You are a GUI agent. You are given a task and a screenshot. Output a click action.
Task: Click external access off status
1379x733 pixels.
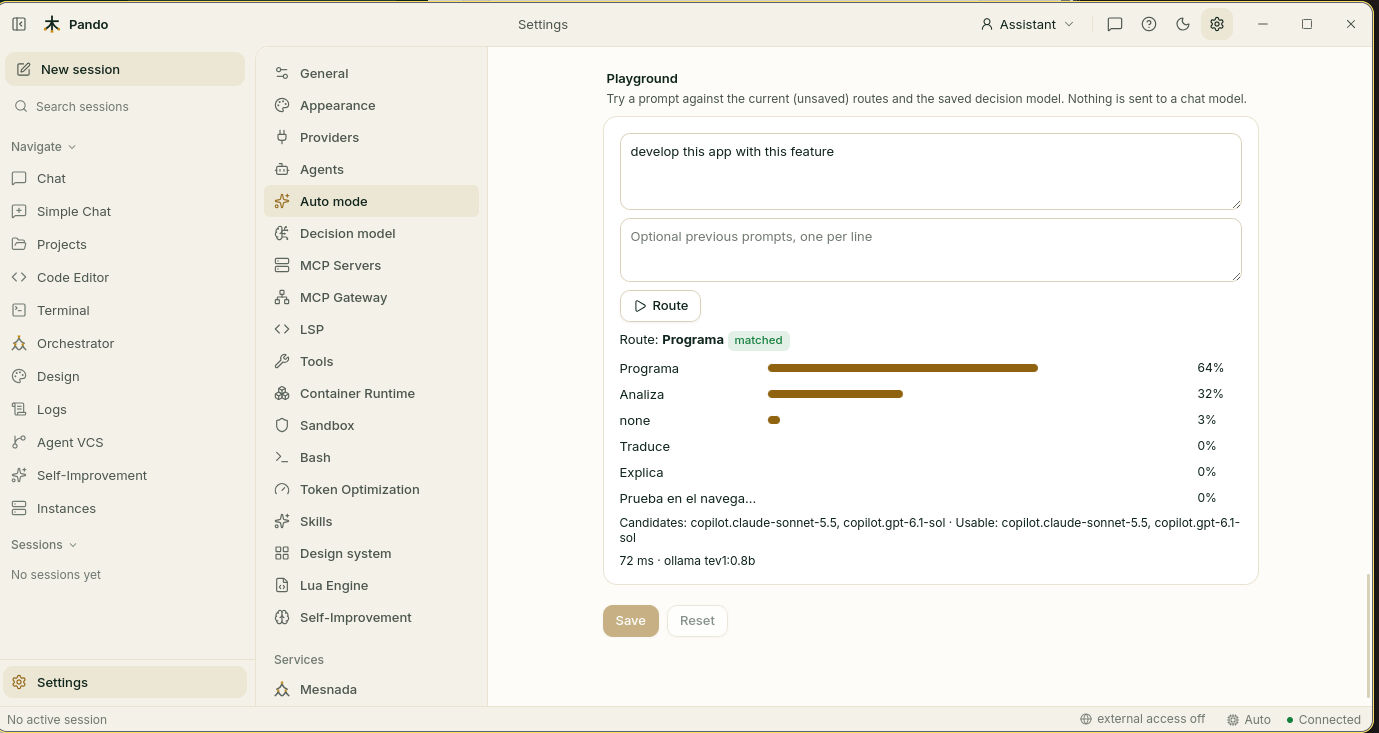tap(1142, 719)
